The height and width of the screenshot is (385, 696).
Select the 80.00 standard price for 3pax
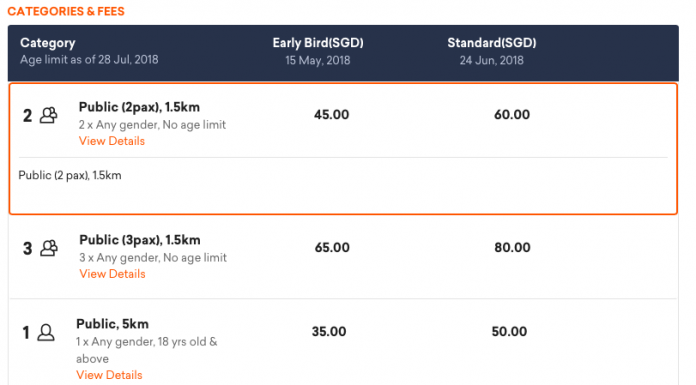coord(512,248)
